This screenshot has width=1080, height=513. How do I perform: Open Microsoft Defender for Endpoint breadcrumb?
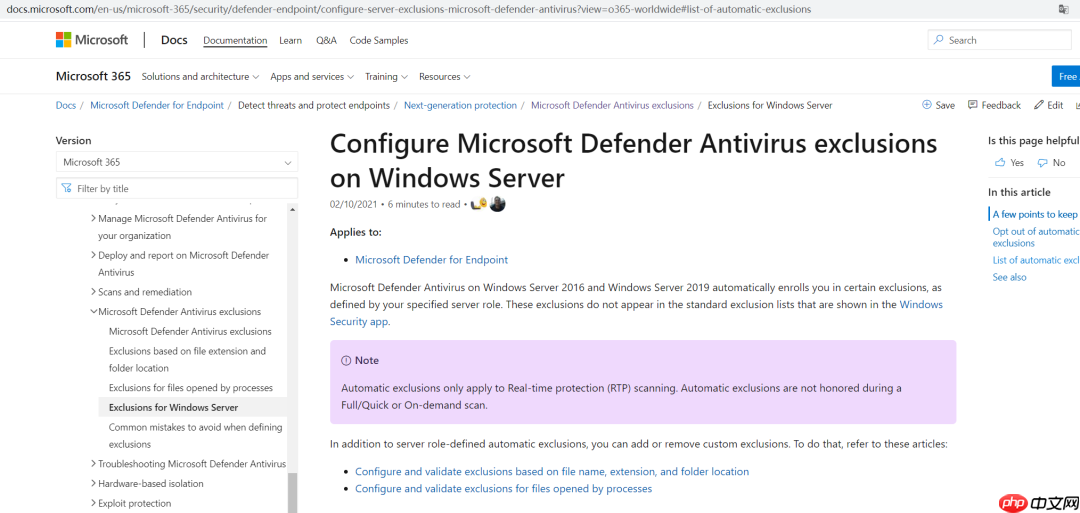point(157,105)
